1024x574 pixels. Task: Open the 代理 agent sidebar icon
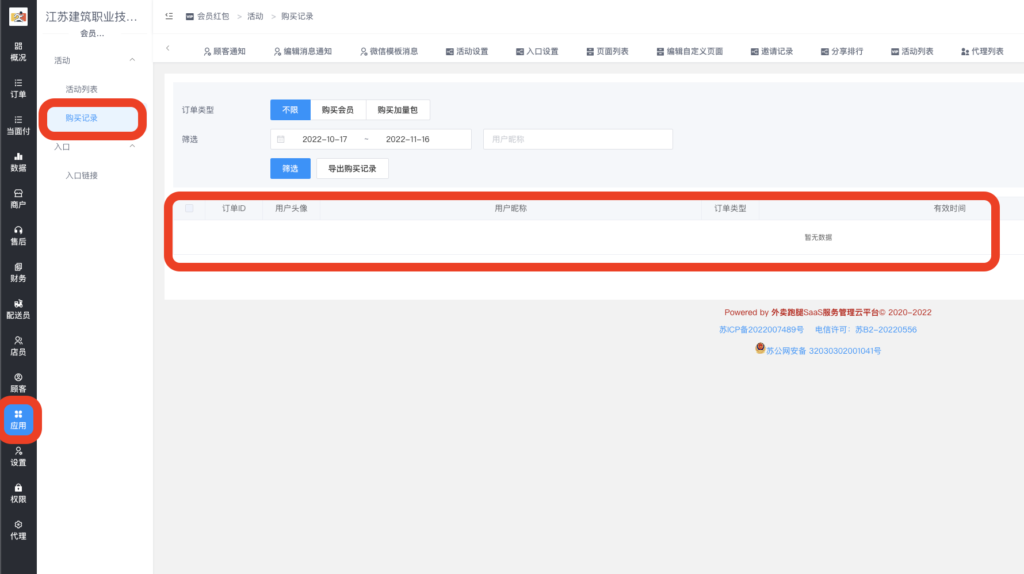point(18,530)
